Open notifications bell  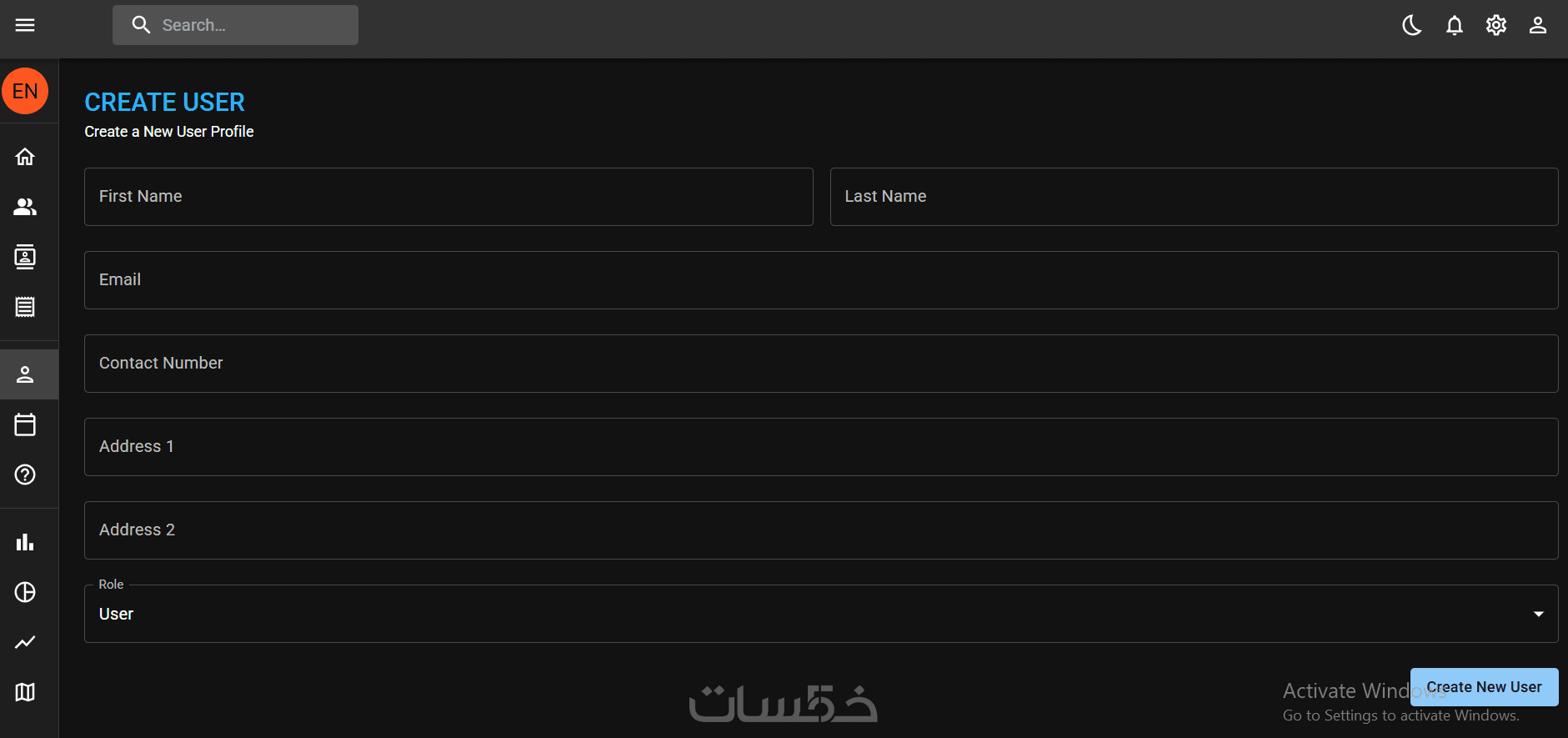pyautogui.click(x=1455, y=25)
